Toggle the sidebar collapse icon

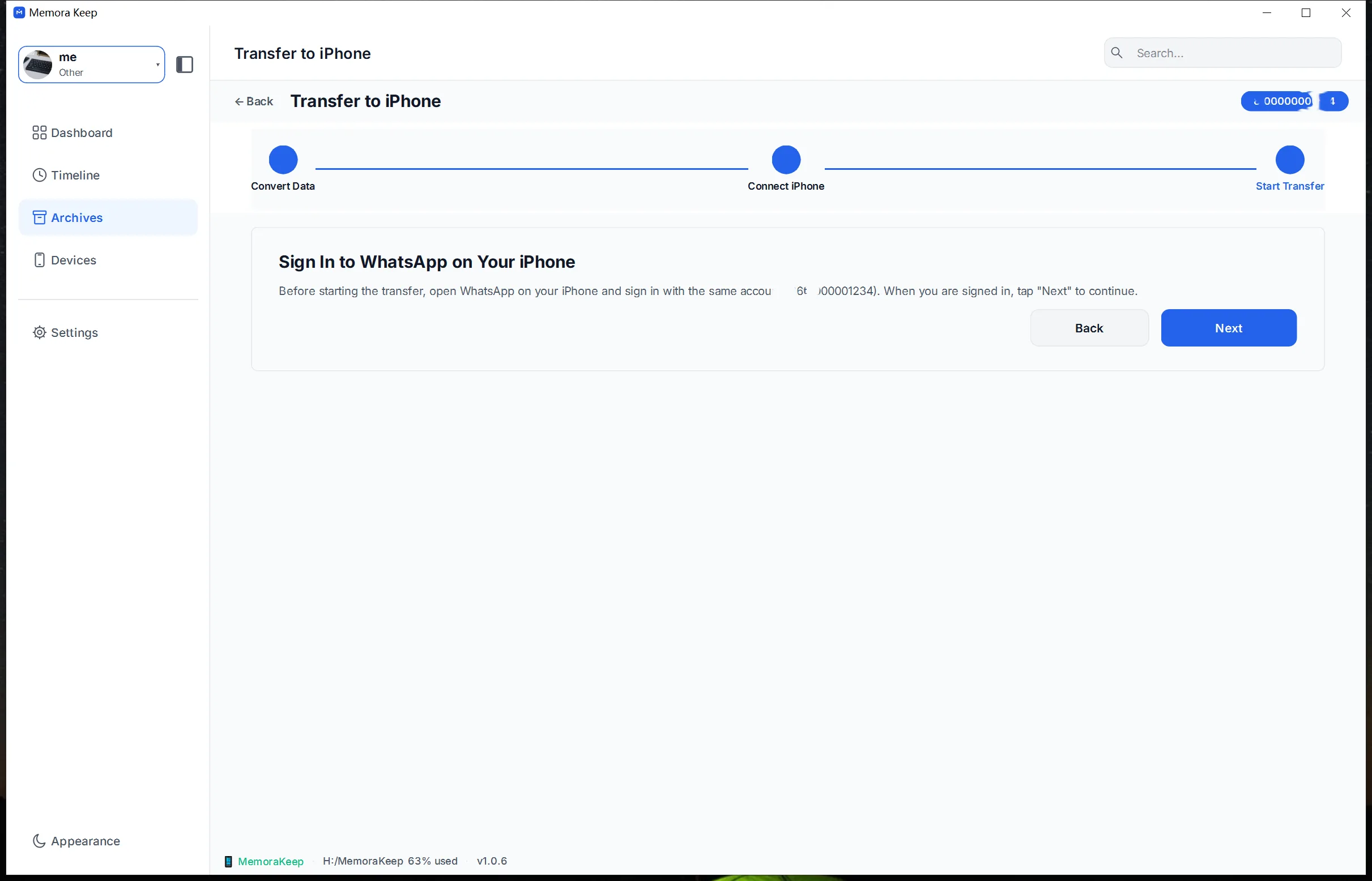(x=184, y=65)
